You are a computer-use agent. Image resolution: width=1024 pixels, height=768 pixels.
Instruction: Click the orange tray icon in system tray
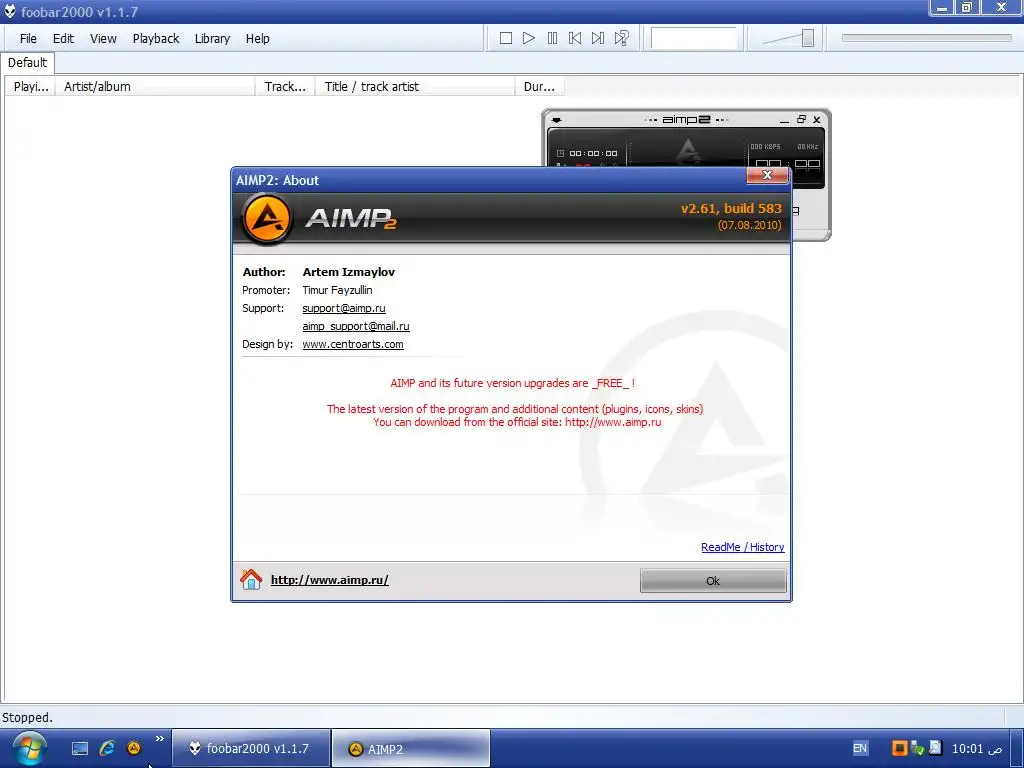899,748
